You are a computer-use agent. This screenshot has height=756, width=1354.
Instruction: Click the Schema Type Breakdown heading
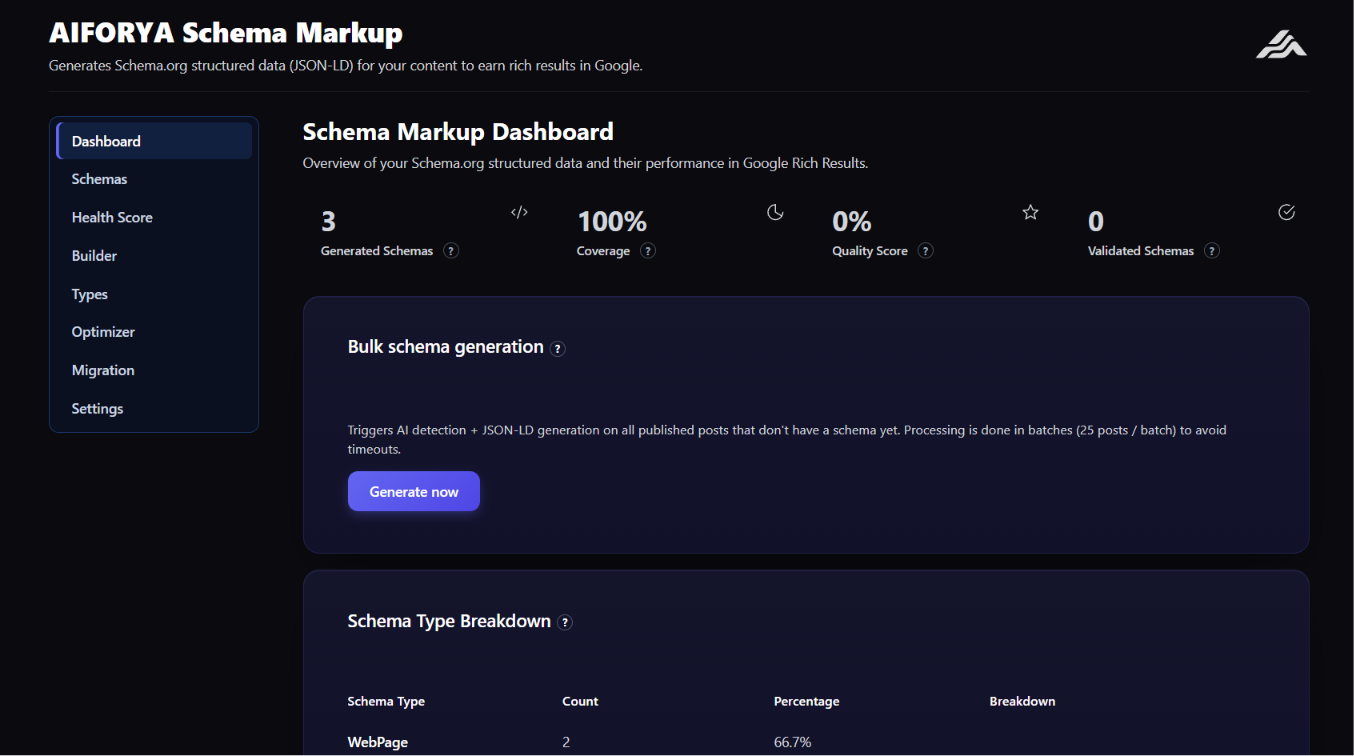coord(449,621)
